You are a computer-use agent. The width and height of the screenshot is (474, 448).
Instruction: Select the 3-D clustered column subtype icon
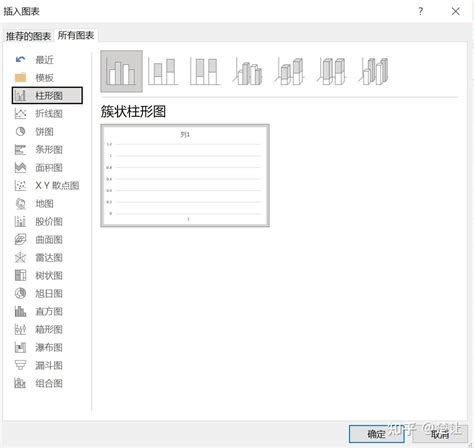click(x=248, y=71)
